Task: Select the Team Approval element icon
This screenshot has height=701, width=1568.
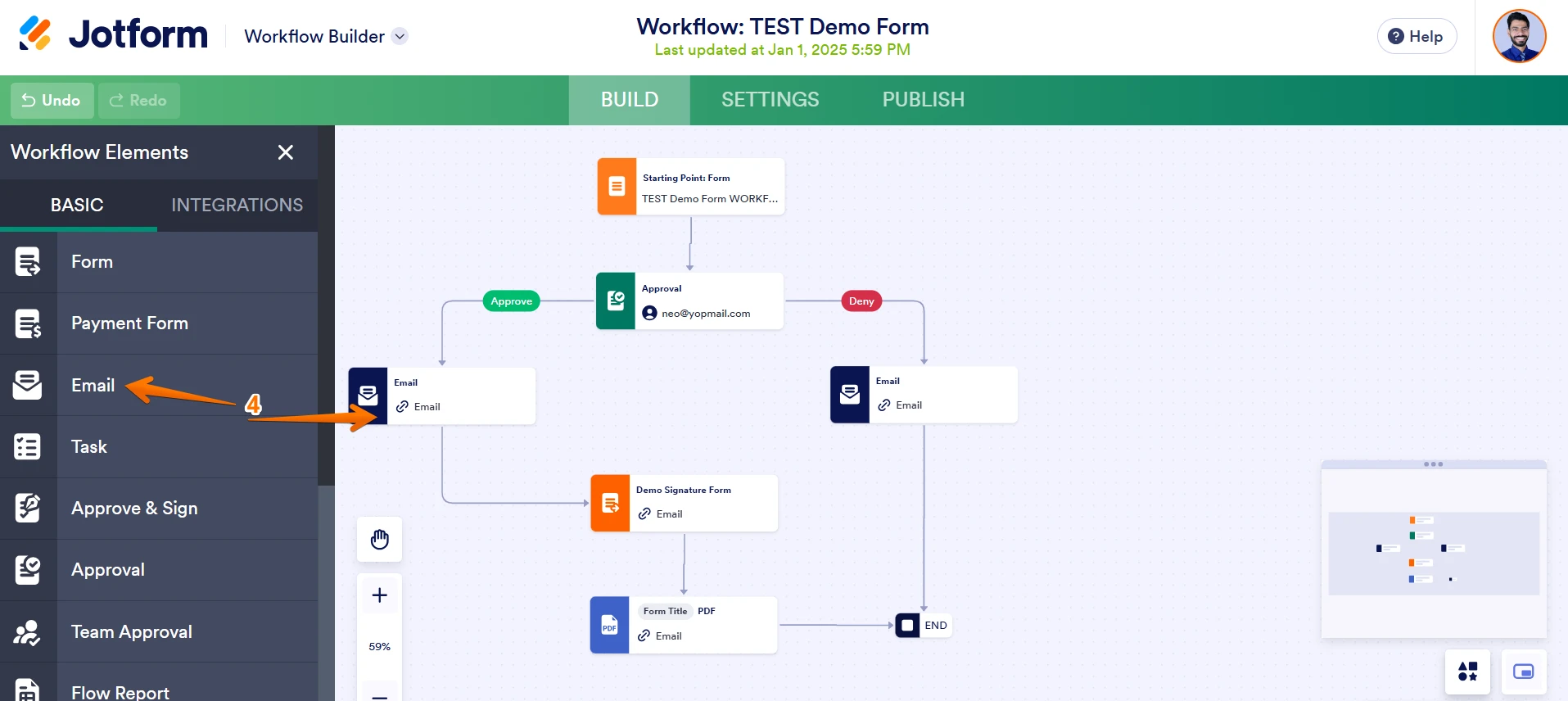Action: (28, 632)
